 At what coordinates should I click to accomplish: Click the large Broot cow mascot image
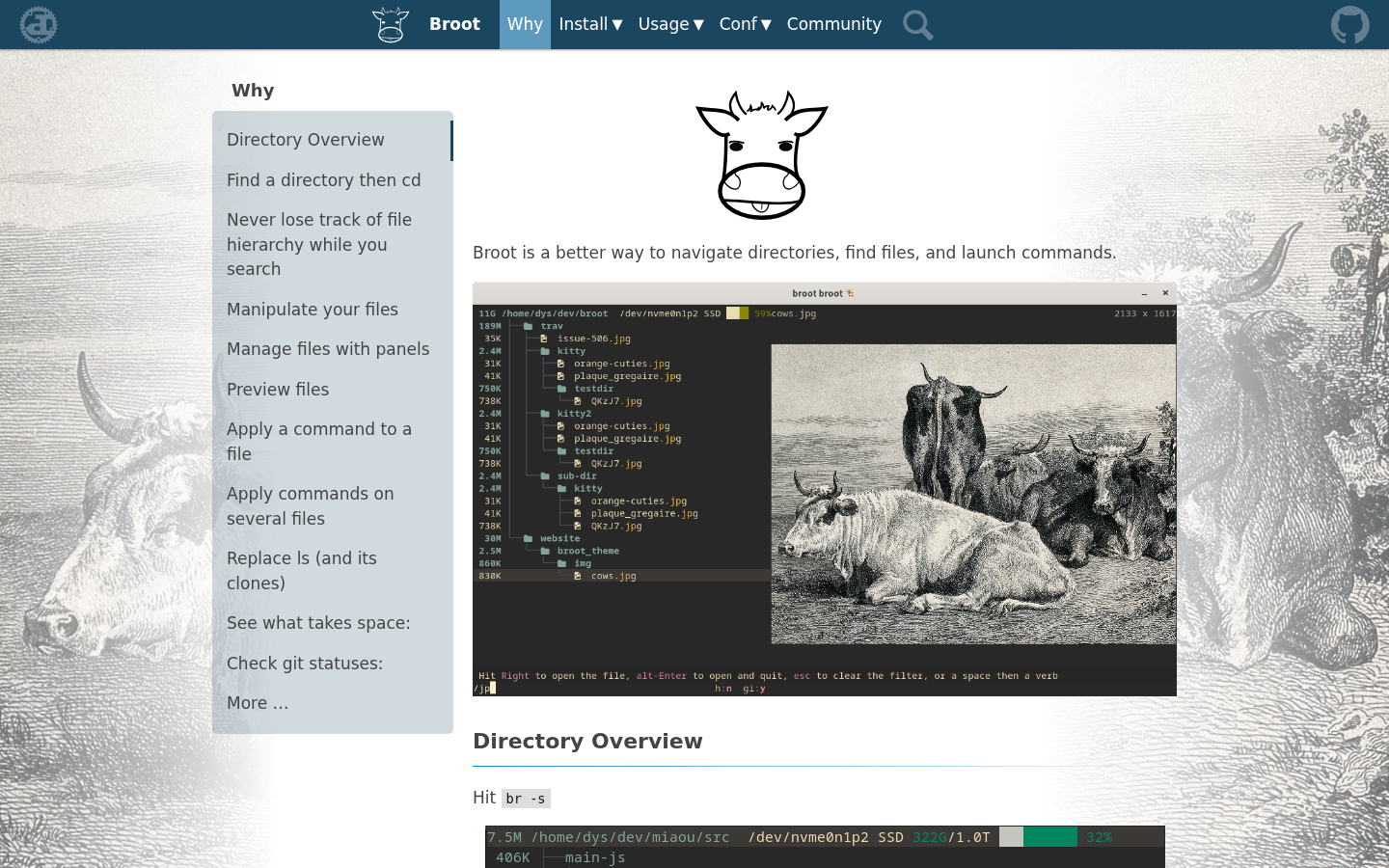click(762, 155)
